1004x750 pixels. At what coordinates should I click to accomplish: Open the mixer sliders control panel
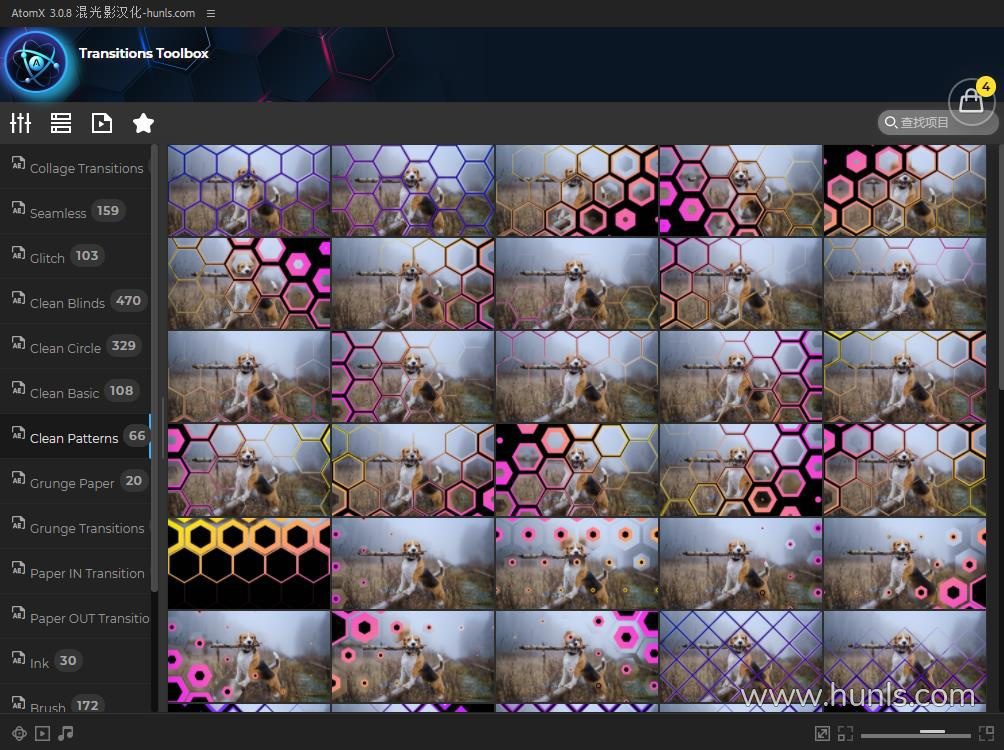[21, 123]
